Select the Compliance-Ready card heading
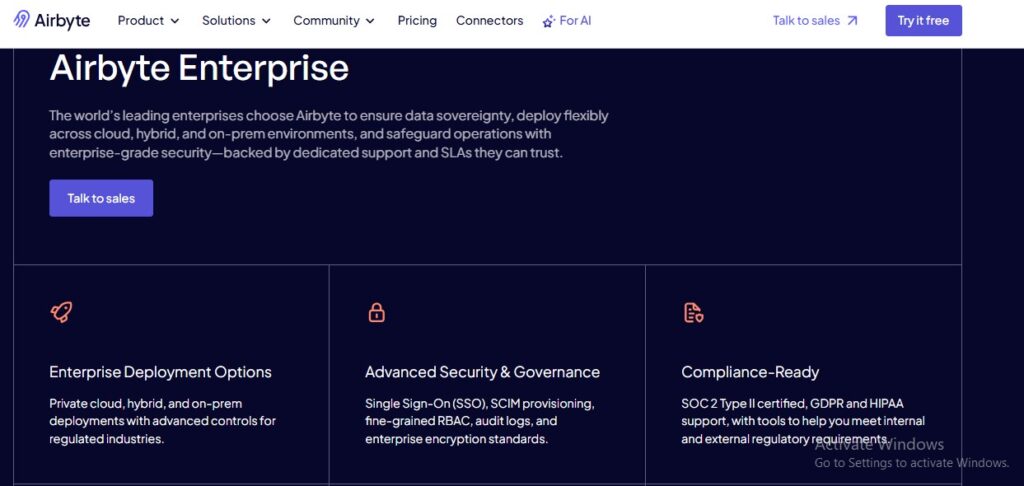The image size is (1024, 486). [750, 372]
